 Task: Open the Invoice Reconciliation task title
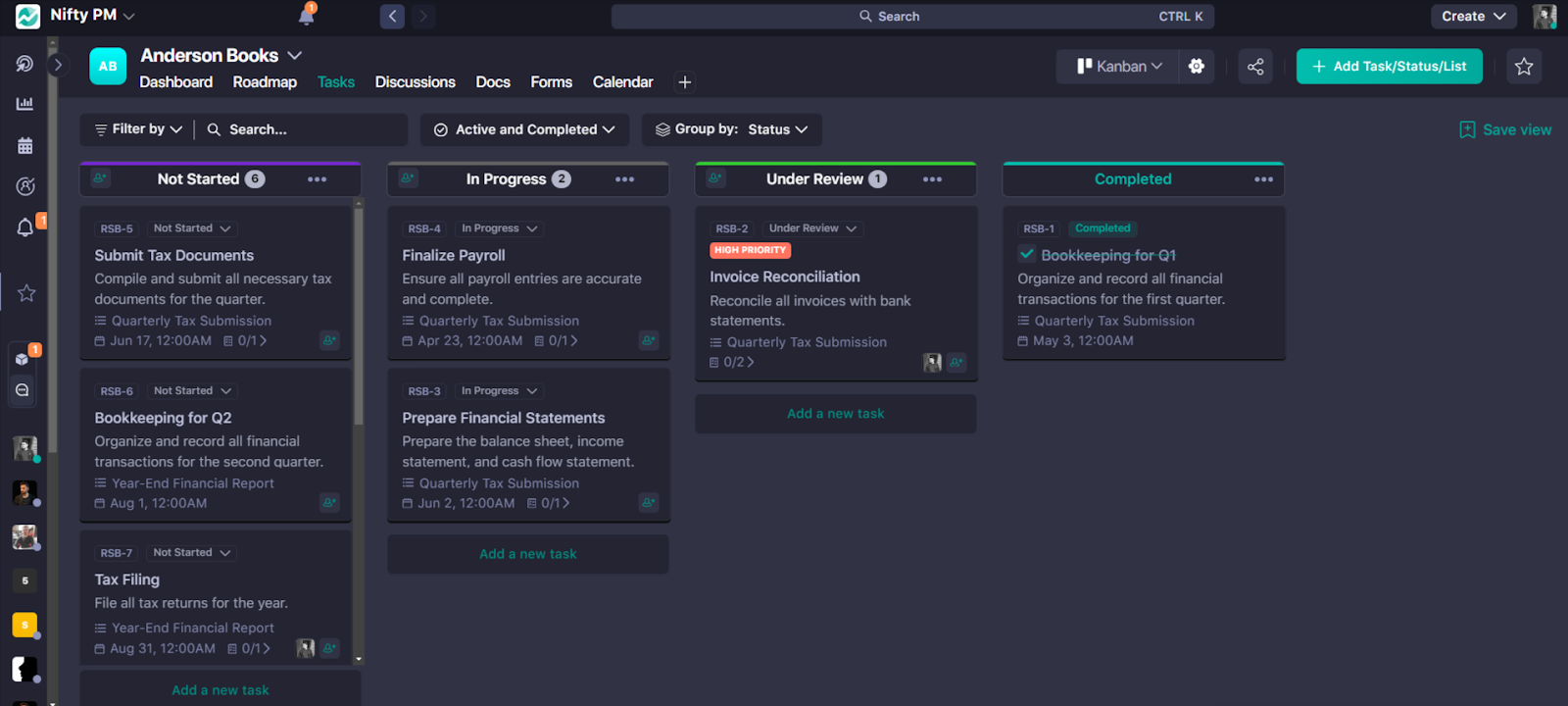tap(785, 277)
